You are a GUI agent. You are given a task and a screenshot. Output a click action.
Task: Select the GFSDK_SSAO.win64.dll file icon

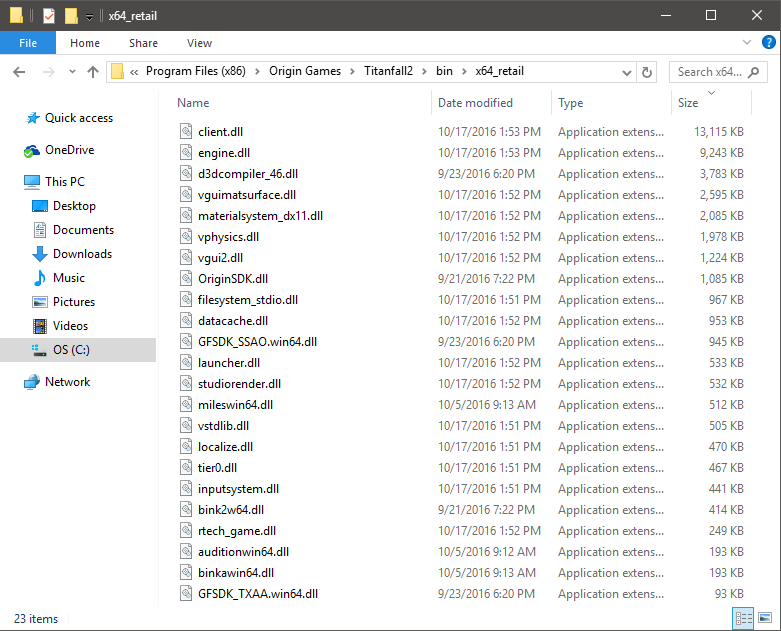186,342
